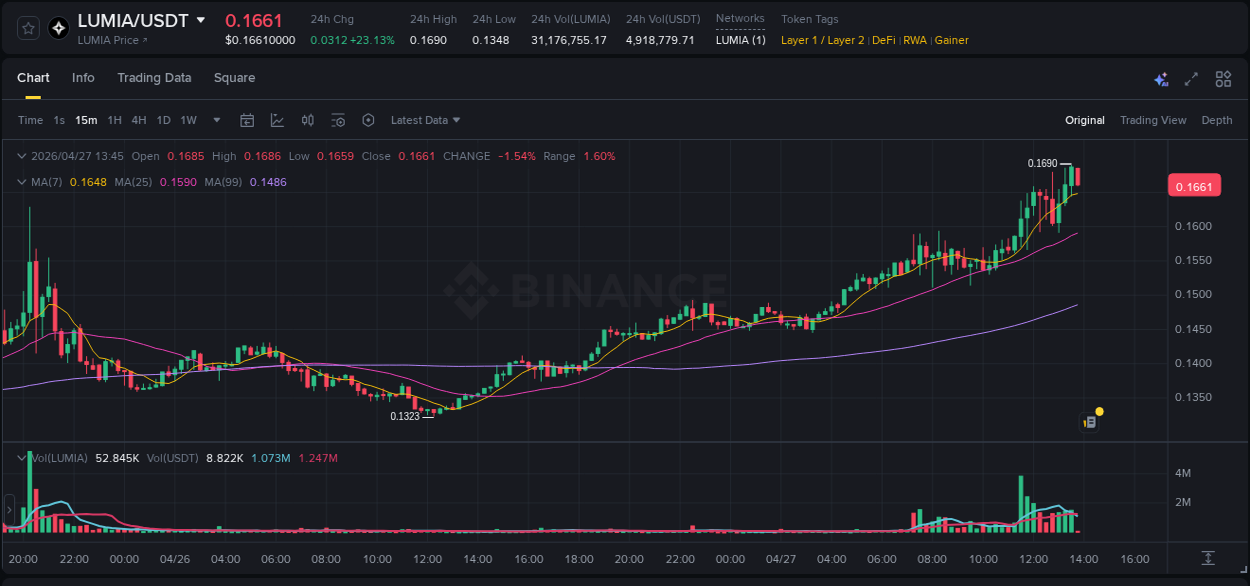
Task: Click the current price tag 0.1661
Action: (1194, 186)
